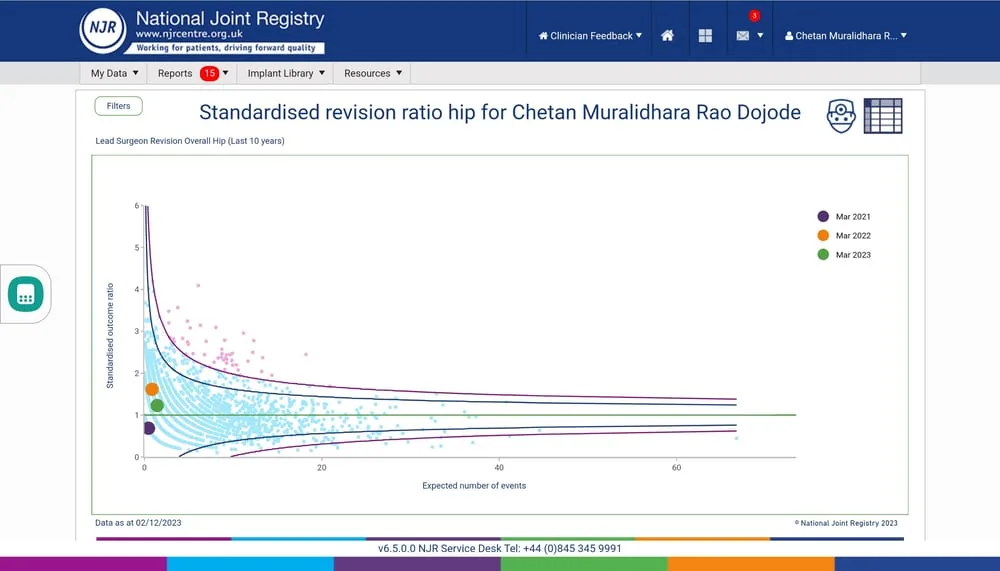Click the chart title heading
1000x571 pixels.
tap(500, 112)
